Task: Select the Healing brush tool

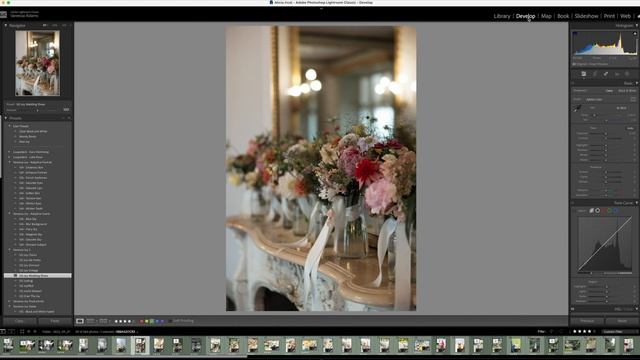Action: coord(606,74)
